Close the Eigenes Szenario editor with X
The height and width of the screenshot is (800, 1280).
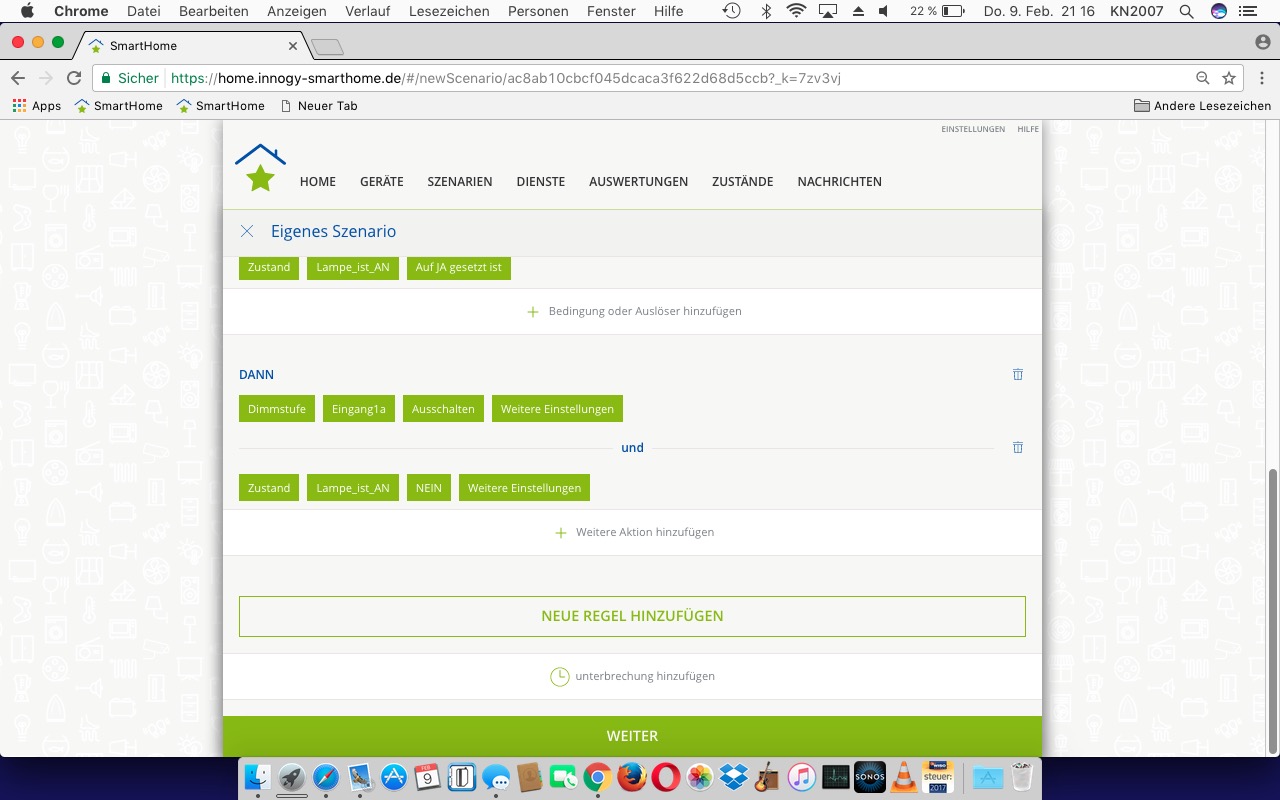click(x=247, y=231)
